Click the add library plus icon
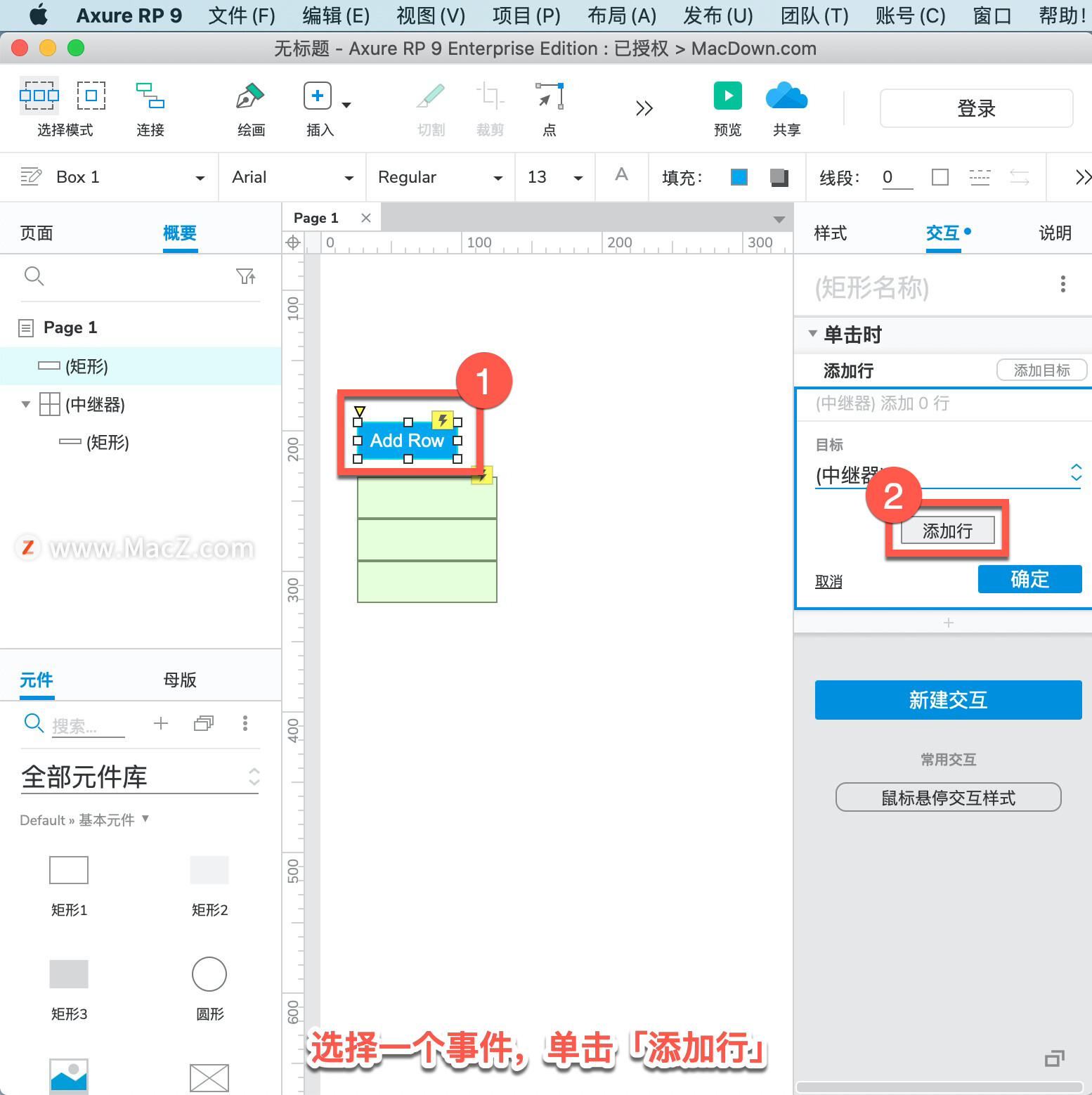1092x1095 pixels. pyautogui.click(x=161, y=723)
